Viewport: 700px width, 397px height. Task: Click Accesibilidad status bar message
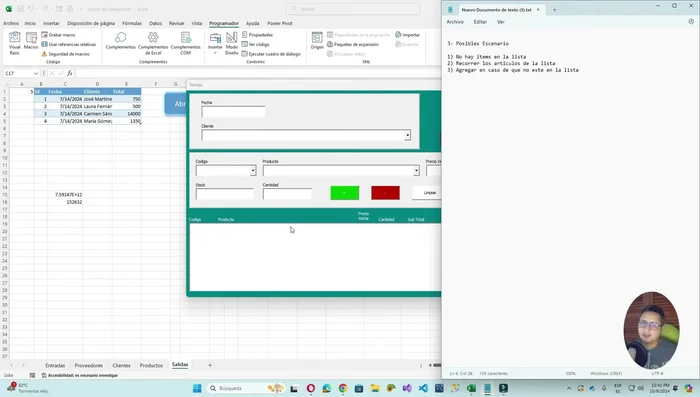click(80, 376)
